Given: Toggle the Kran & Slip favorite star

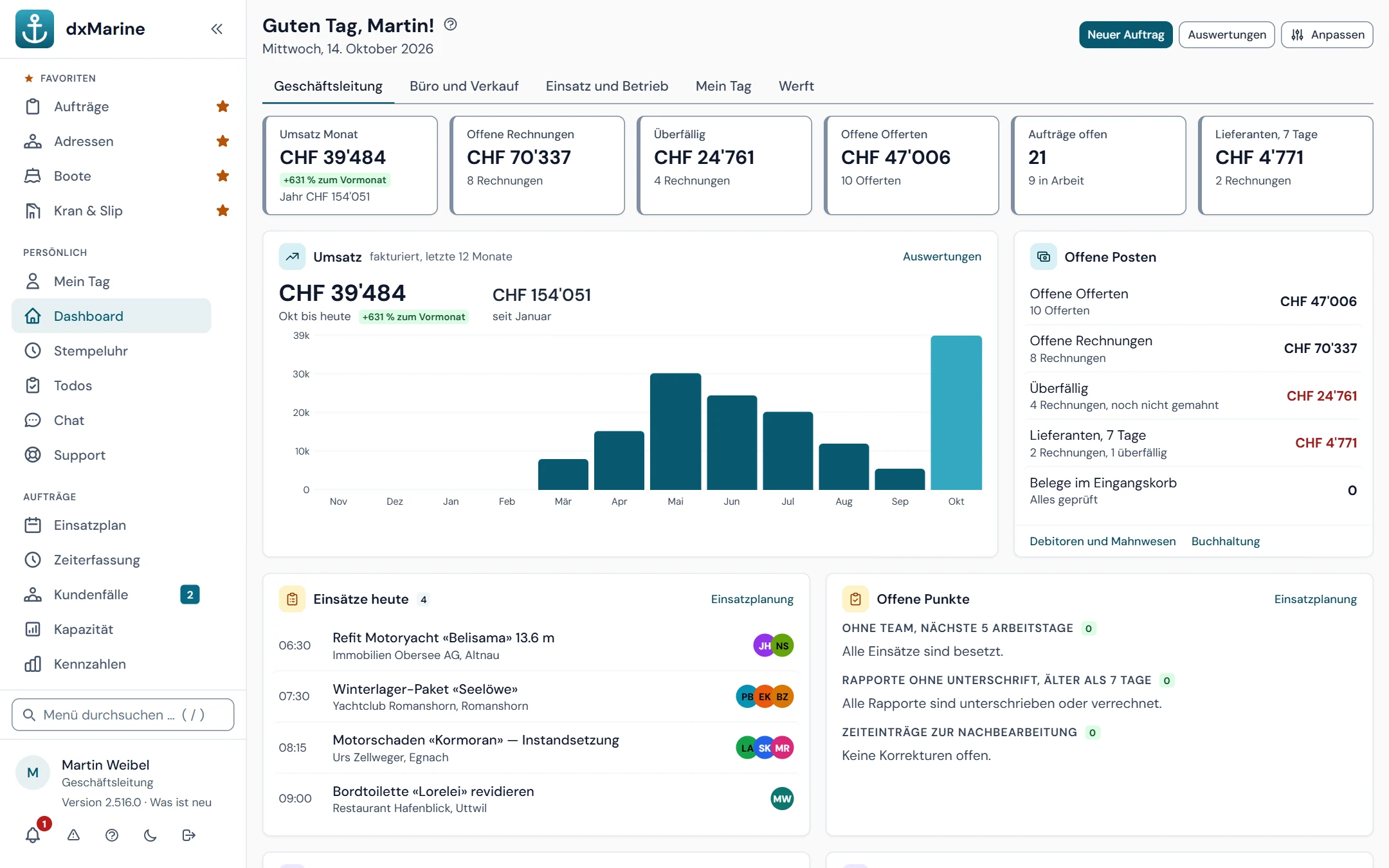Looking at the screenshot, I should [x=222, y=210].
